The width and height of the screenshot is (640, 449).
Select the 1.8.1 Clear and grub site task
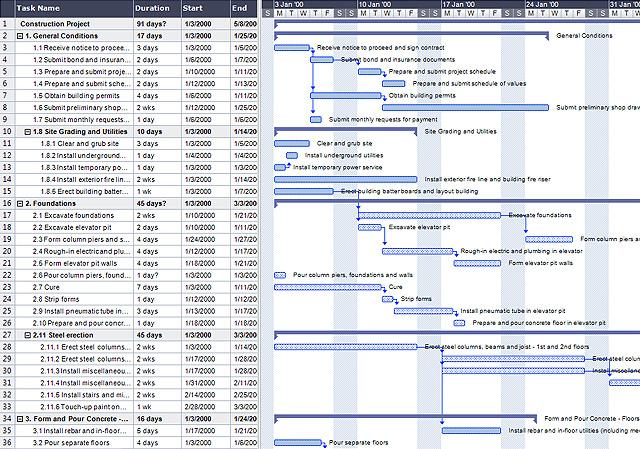pos(80,144)
